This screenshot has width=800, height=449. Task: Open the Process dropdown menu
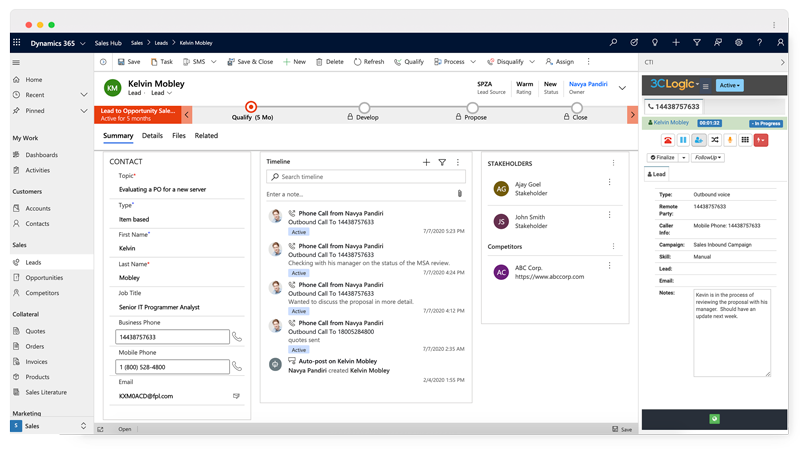[473, 62]
